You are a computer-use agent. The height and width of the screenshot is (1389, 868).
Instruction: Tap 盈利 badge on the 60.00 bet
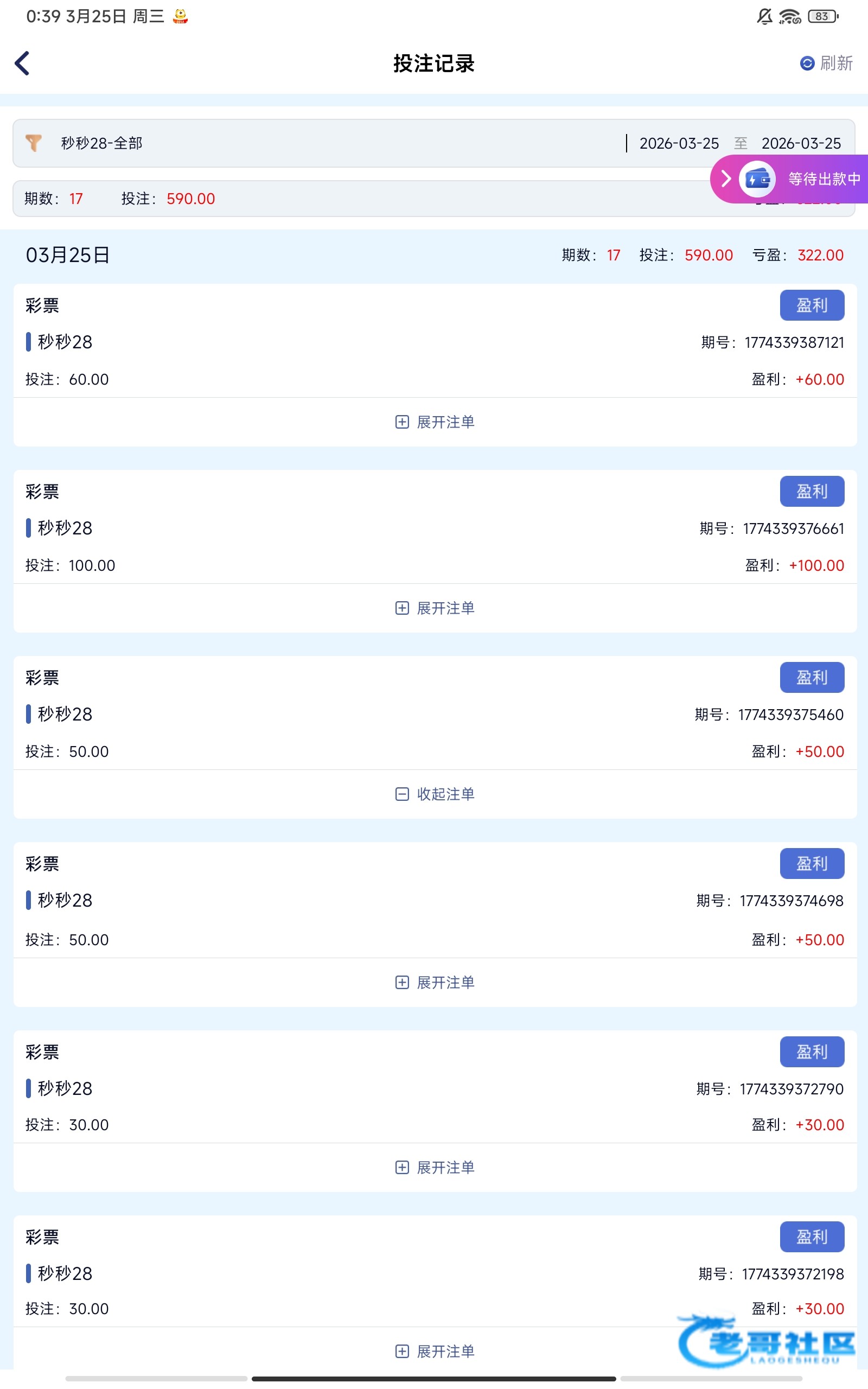[812, 305]
